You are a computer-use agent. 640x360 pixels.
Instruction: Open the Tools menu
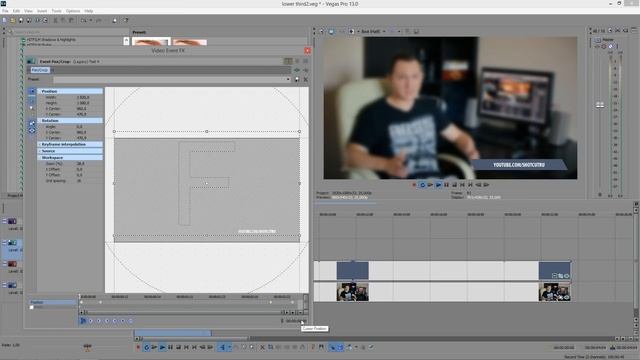pyautogui.click(x=56, y=11)
